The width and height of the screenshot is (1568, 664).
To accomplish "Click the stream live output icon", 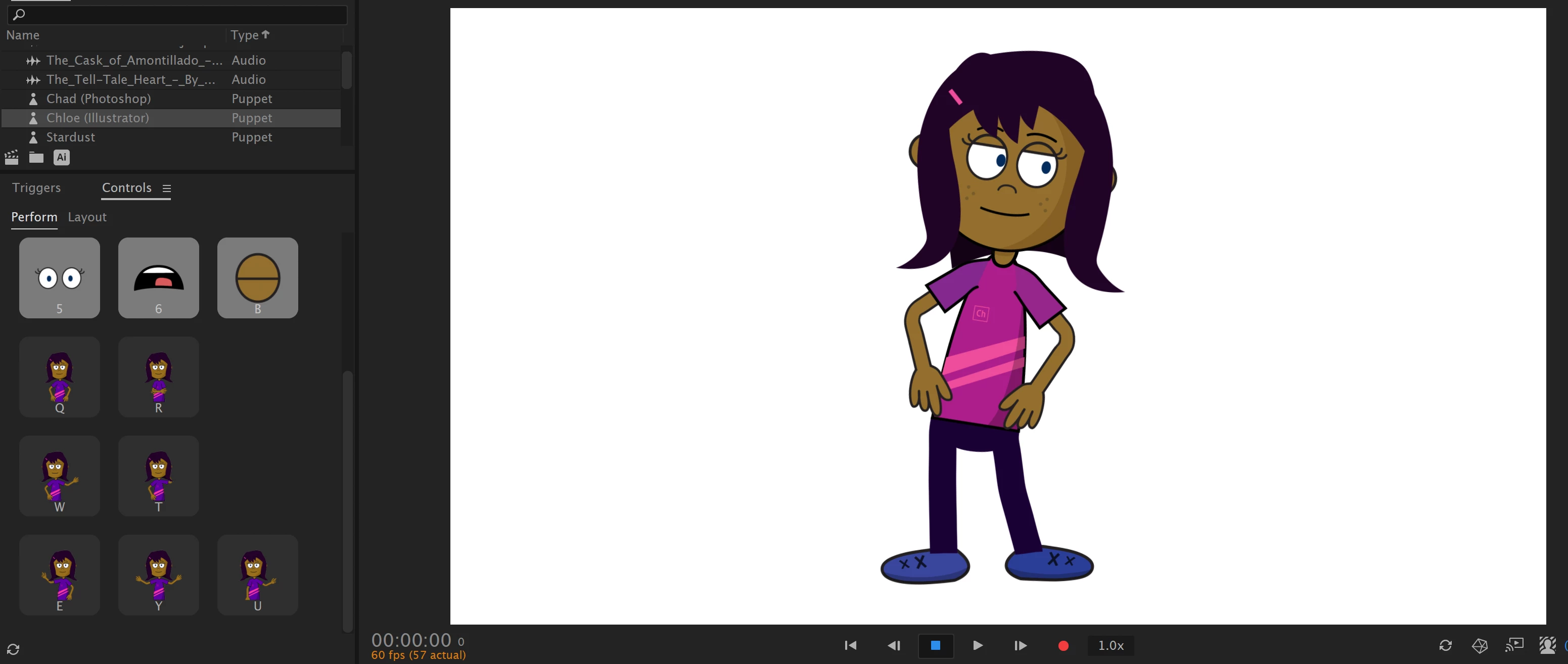I will click(1514, 645).
